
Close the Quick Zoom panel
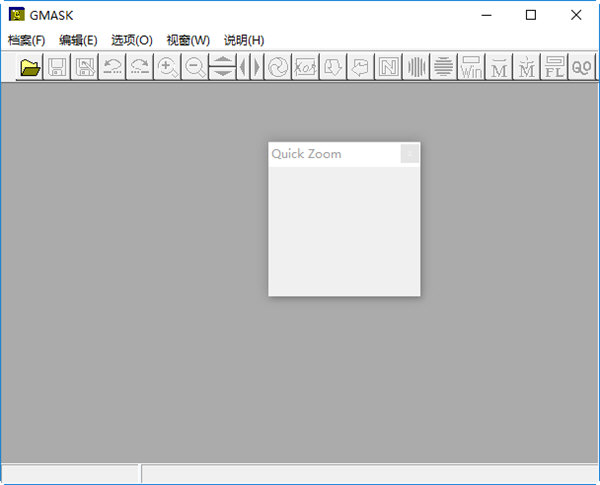click(x=409, y=154)
